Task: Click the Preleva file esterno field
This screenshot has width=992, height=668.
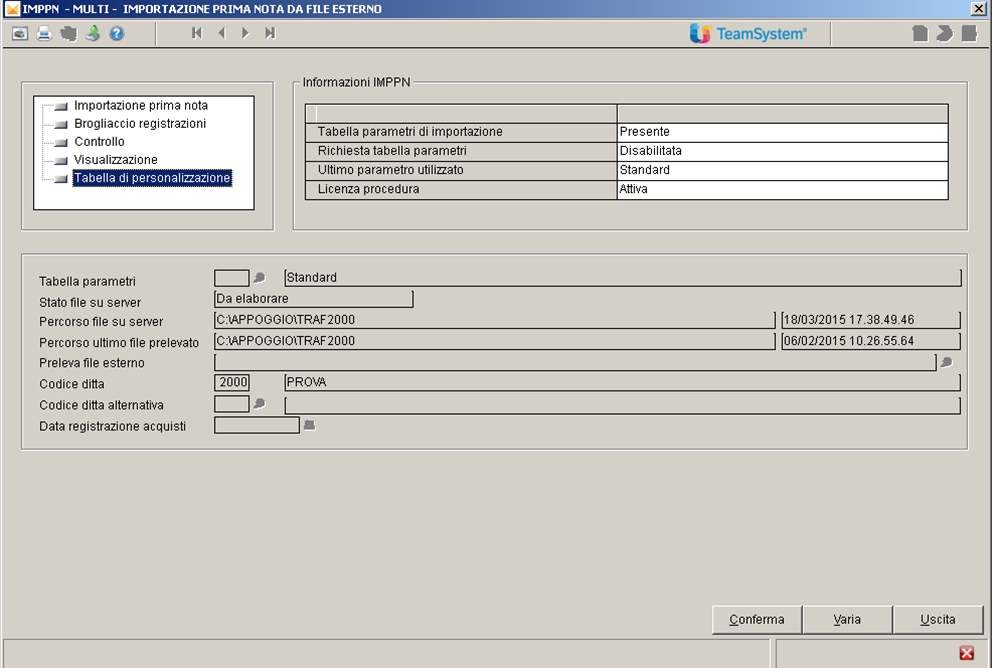Action: coord(575,362)
